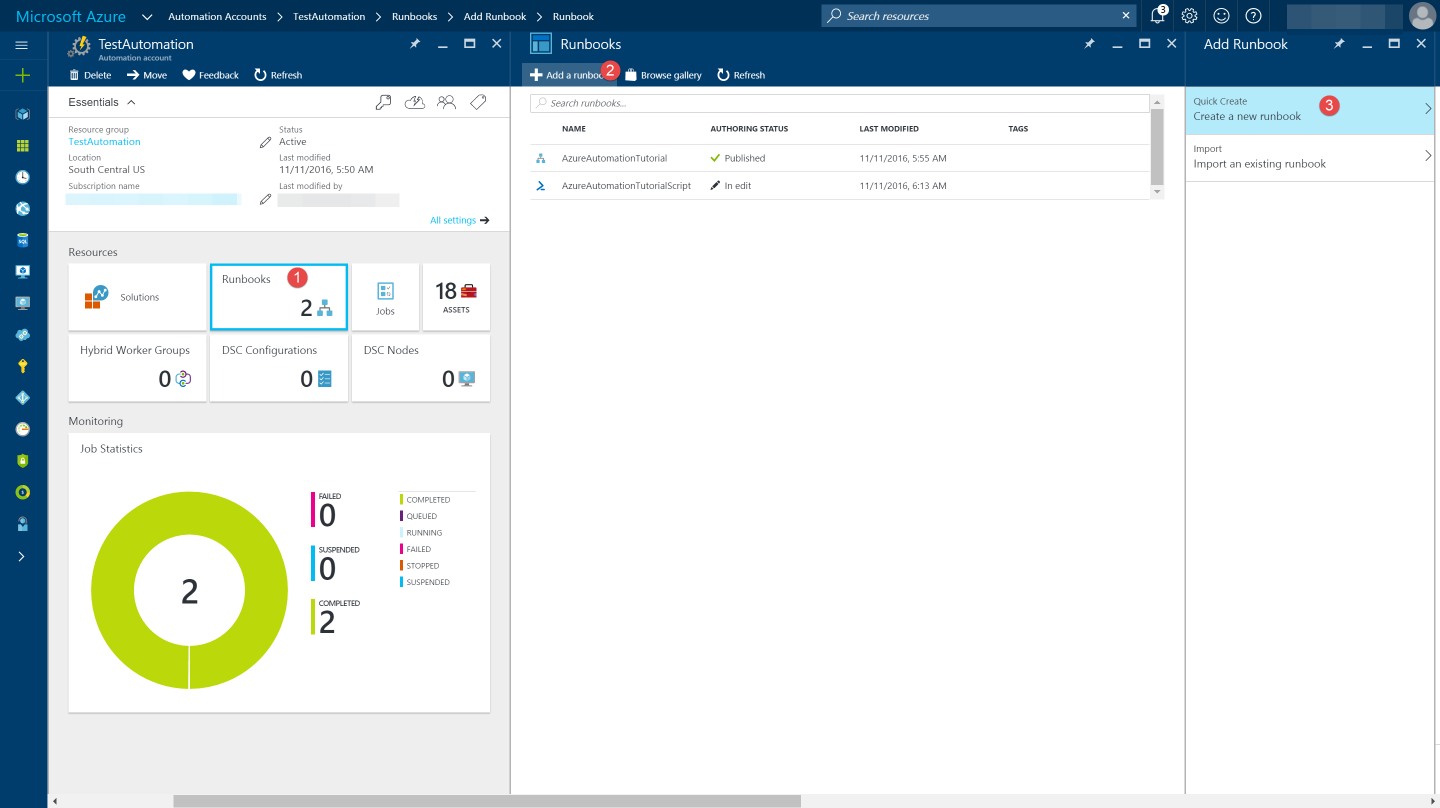Screen dimensions: 1440x808
Task: Select Quick Create a new runbook
Action: (x=1310, y=109)
